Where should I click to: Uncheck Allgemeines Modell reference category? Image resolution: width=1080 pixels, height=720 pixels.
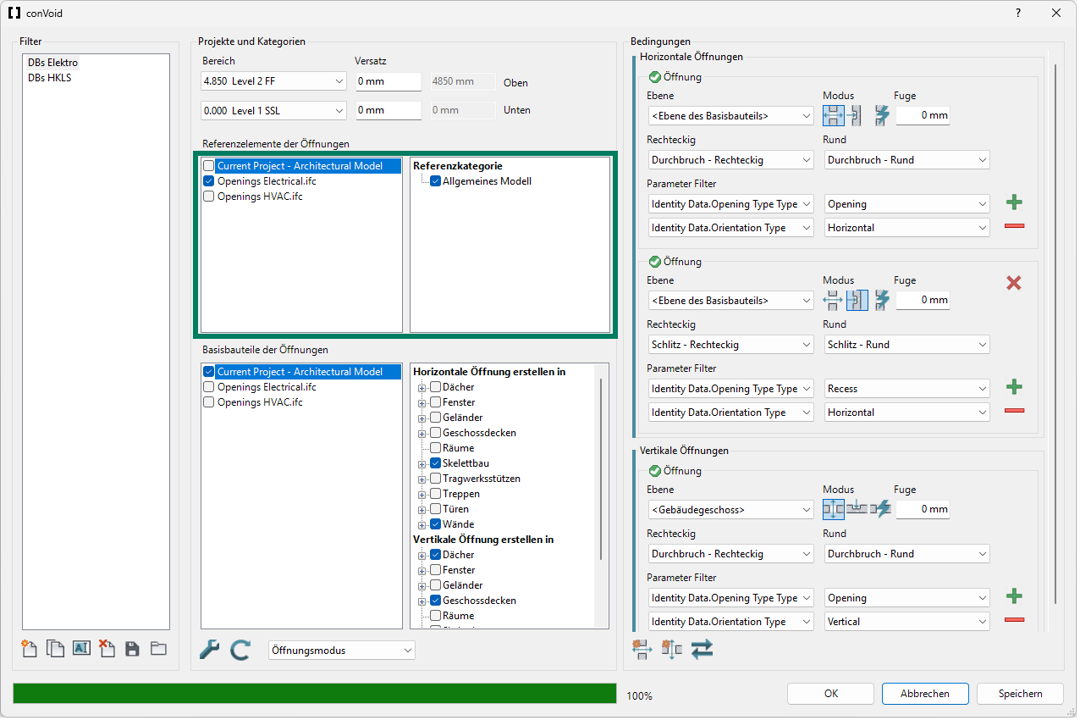pyautogui.click(x=435, y=181)
